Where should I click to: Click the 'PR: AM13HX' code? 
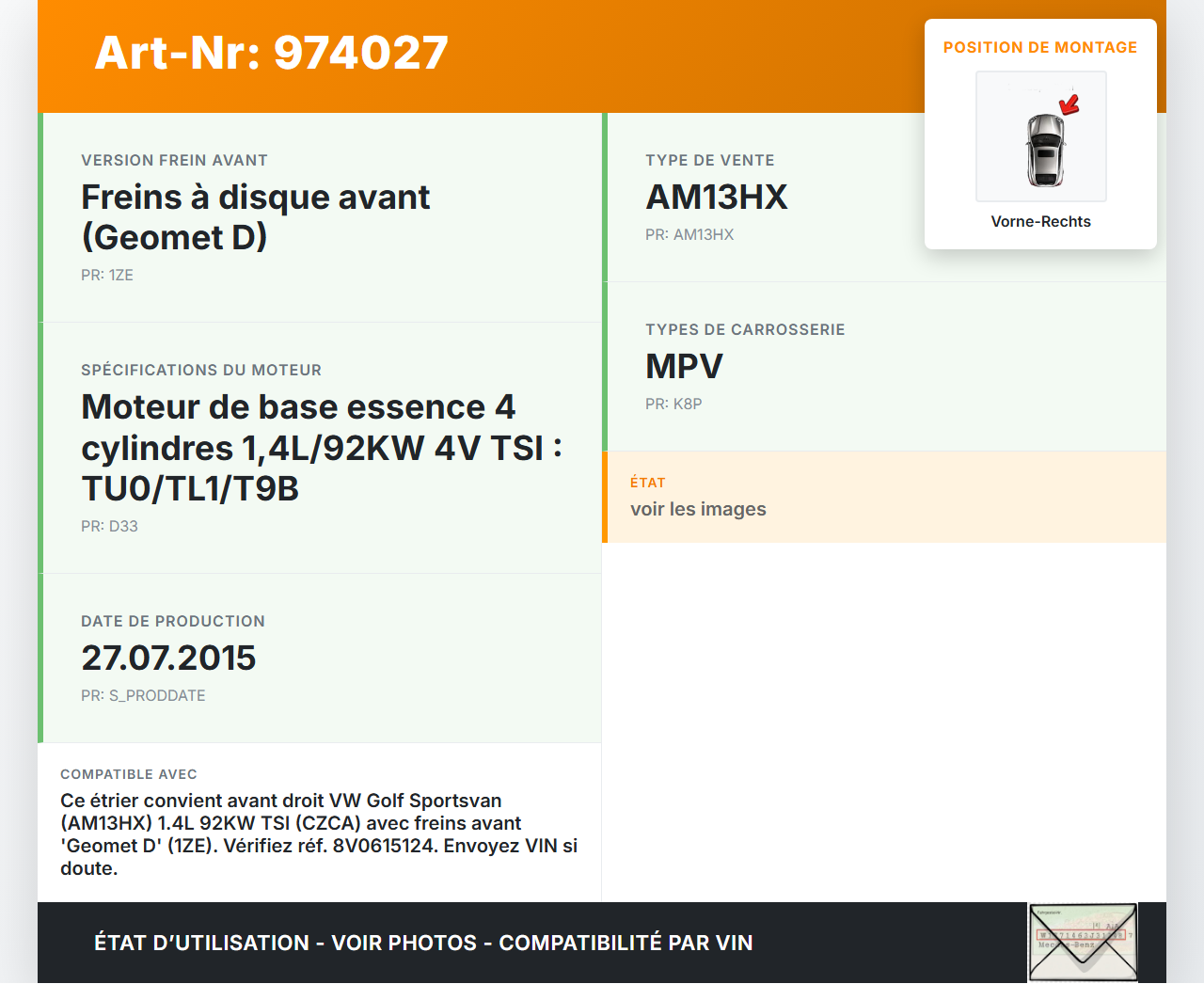coord(689,235)
